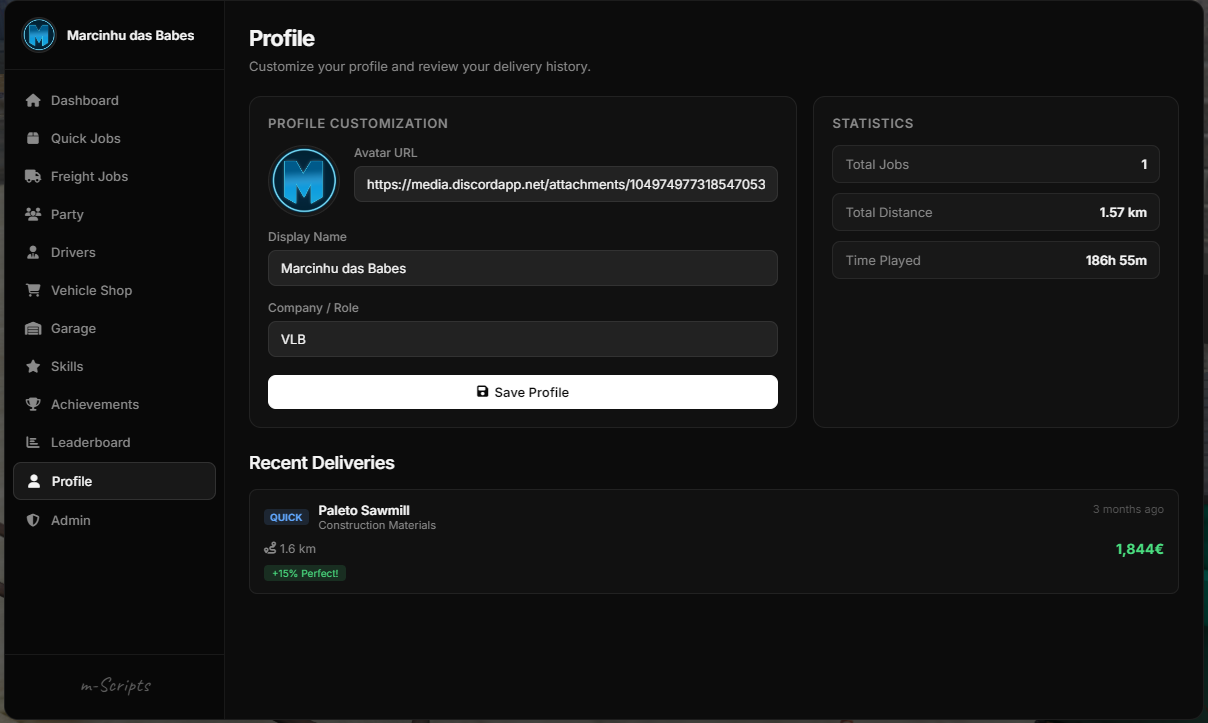Open Vehicle Shop cart icon
The width and height of the screenshot is (1208, 723).
33,290
